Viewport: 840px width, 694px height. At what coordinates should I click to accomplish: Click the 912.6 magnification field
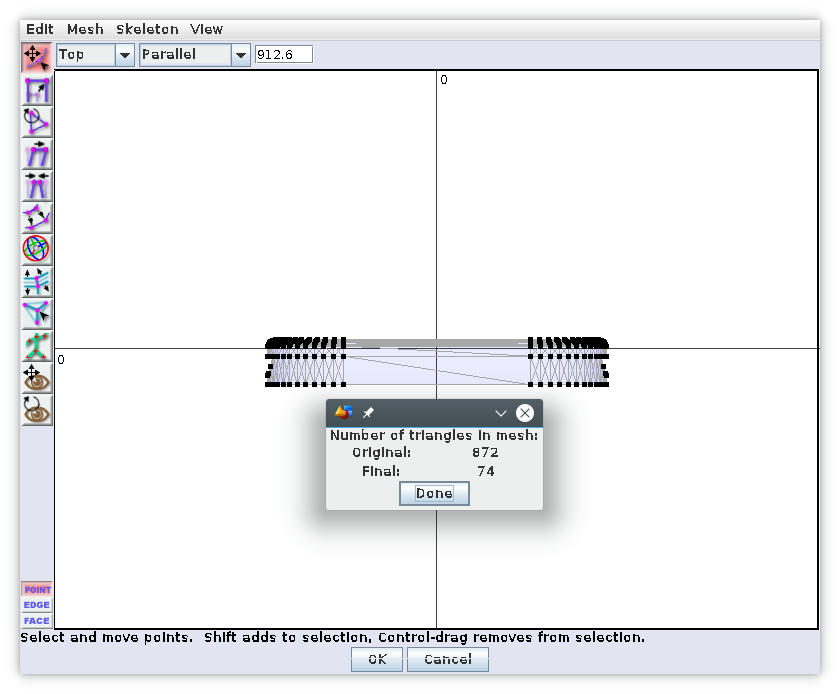click(x=283, y=55)
